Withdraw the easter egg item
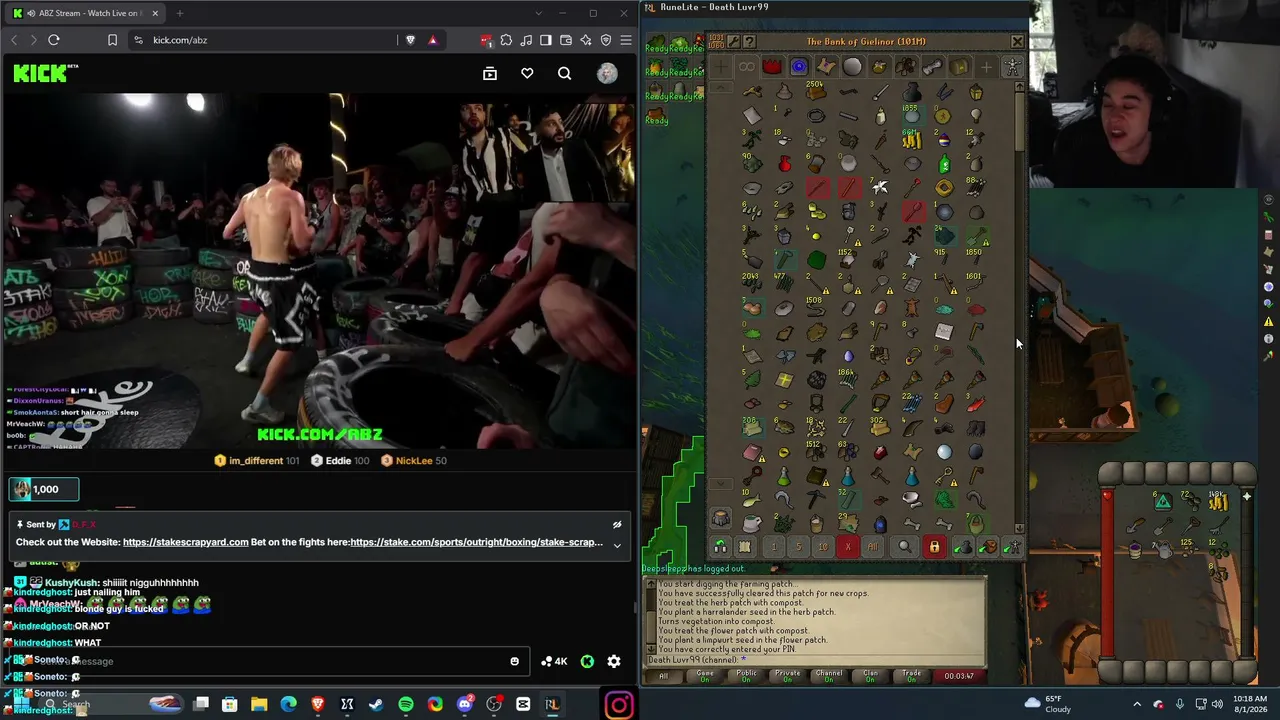This screenshot has width=1280, height=720. coord(944,141)
